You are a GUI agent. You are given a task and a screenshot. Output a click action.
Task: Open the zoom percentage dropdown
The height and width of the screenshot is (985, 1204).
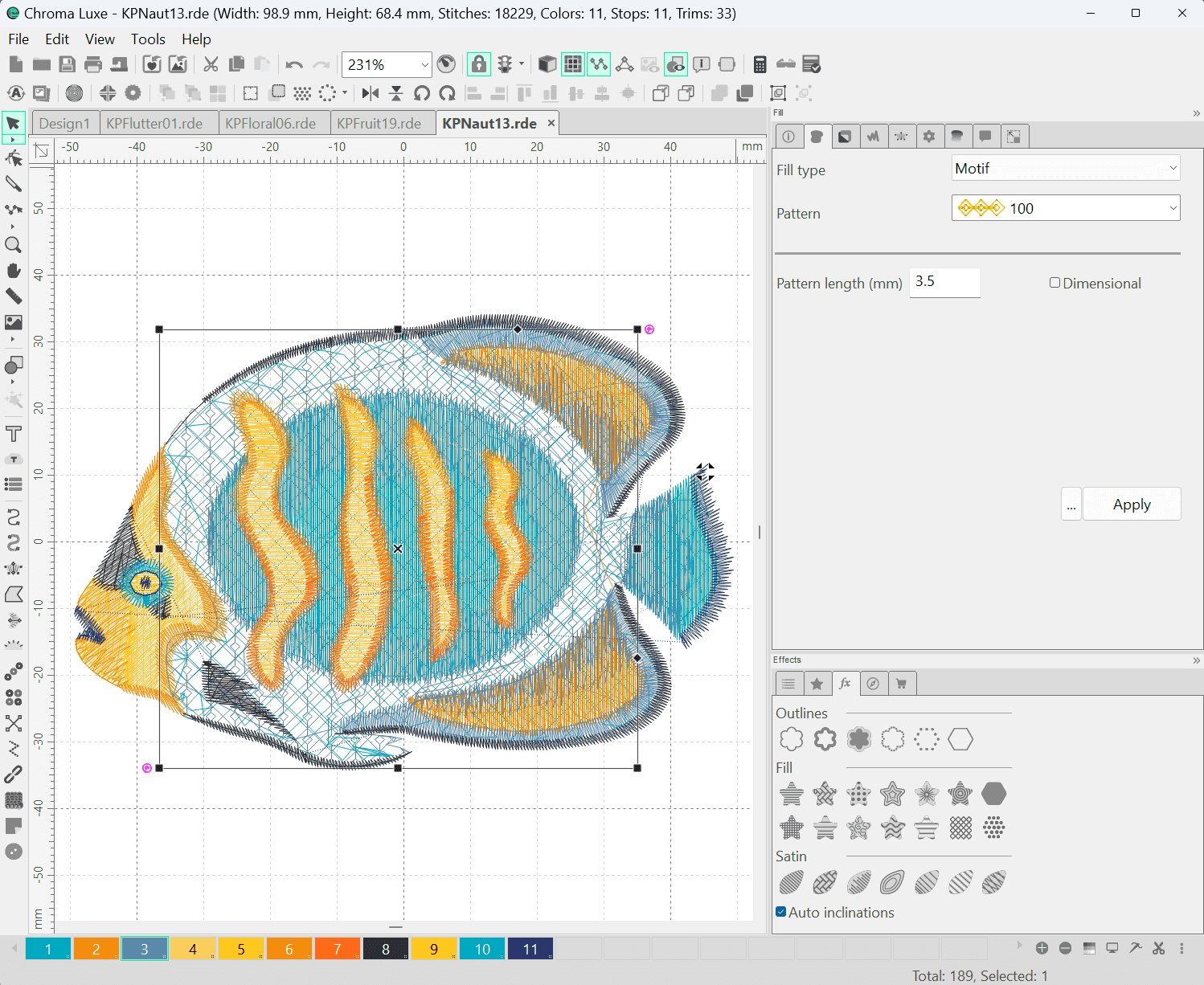click(x=424, y=65)
